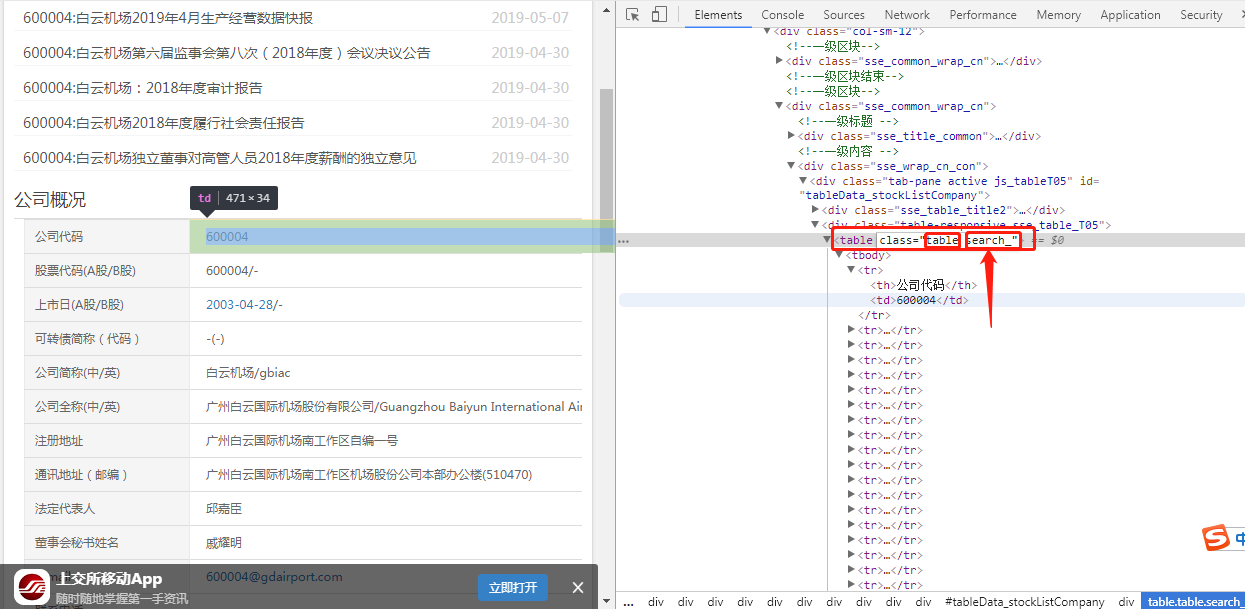This screenshot has width=1245, height=609.
Task: Click the 白云机场/gbiac short name value
Action: 248,373
